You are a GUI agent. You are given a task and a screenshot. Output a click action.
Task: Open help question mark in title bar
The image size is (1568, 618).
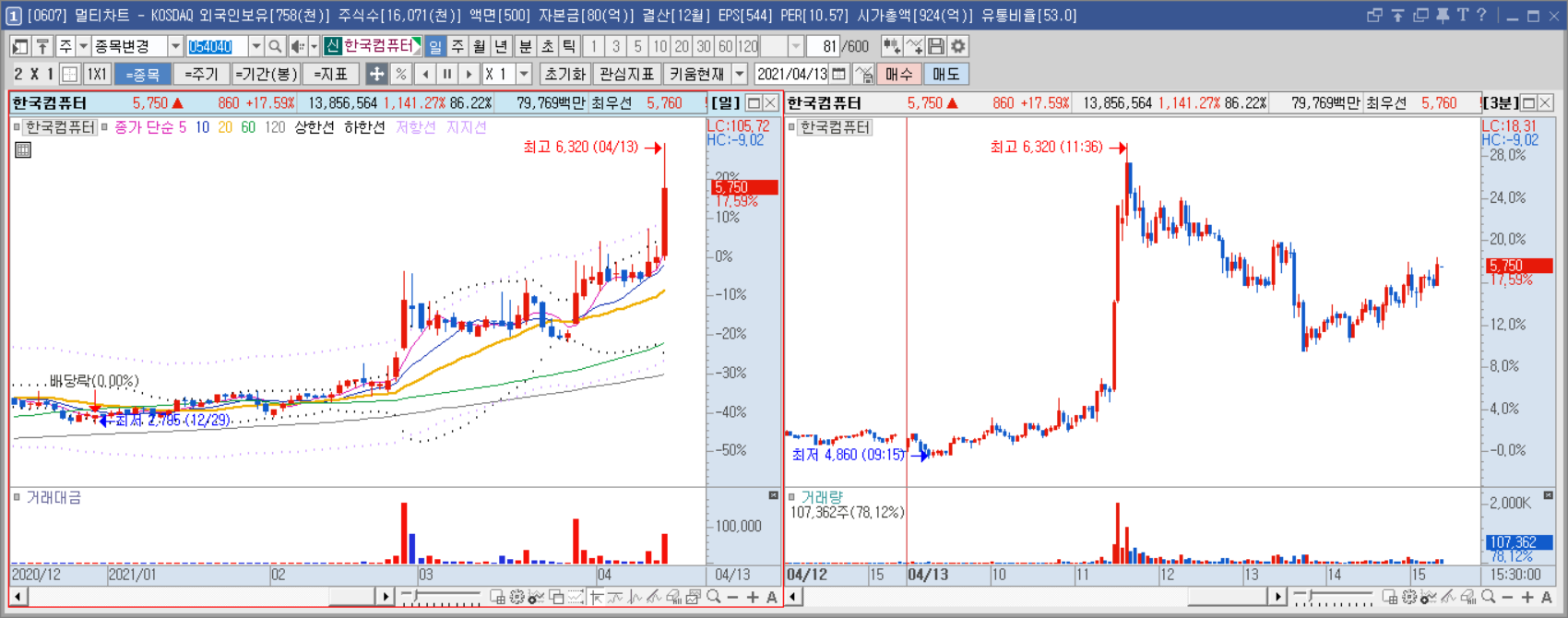pyautogui.click(x=1481, y=15)
